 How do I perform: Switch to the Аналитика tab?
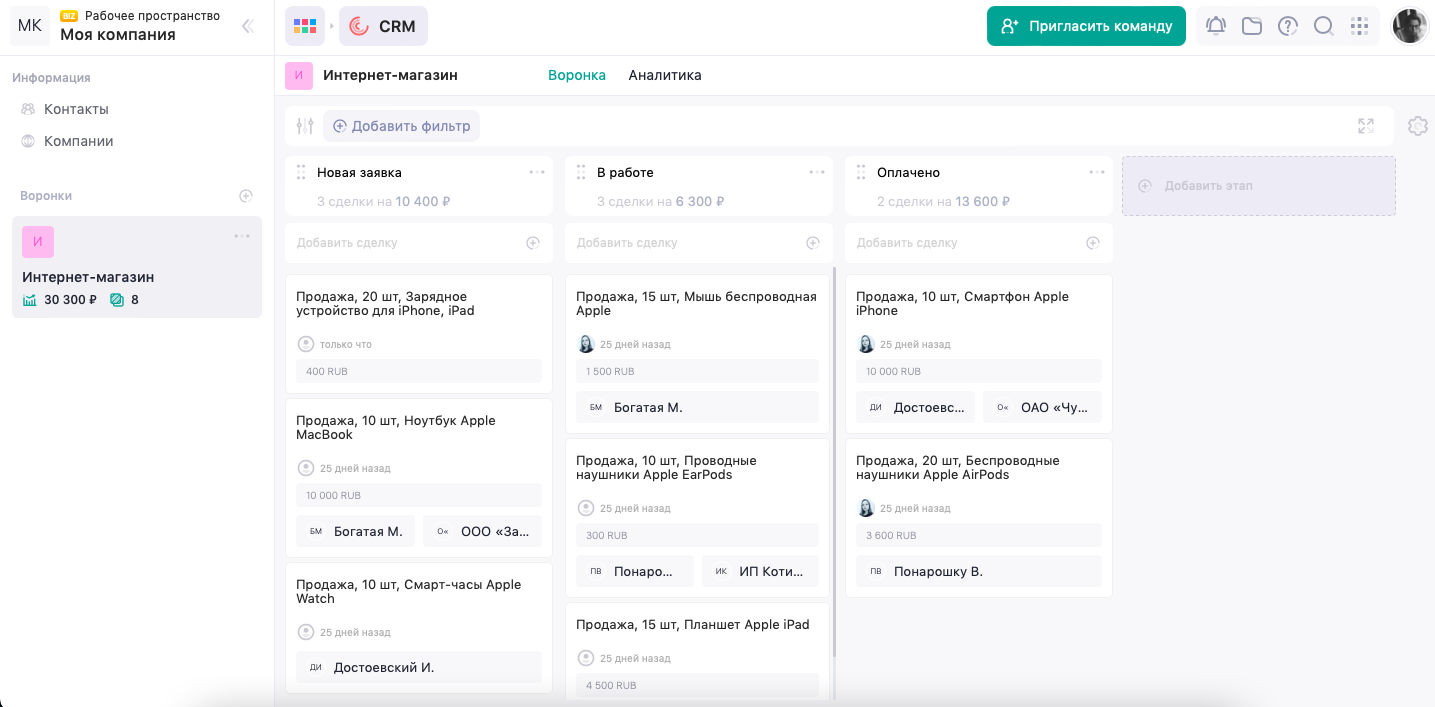point(665,75)
